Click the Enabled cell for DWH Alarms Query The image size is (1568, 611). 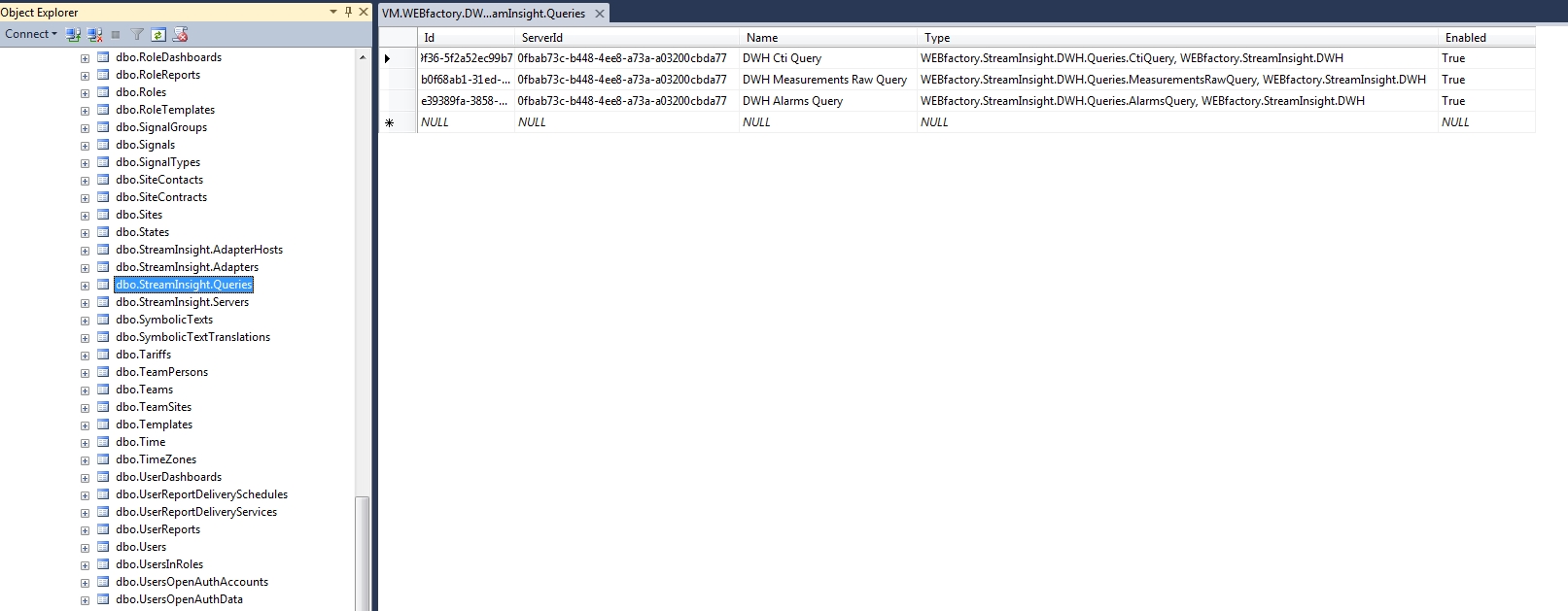(1453, 101)
